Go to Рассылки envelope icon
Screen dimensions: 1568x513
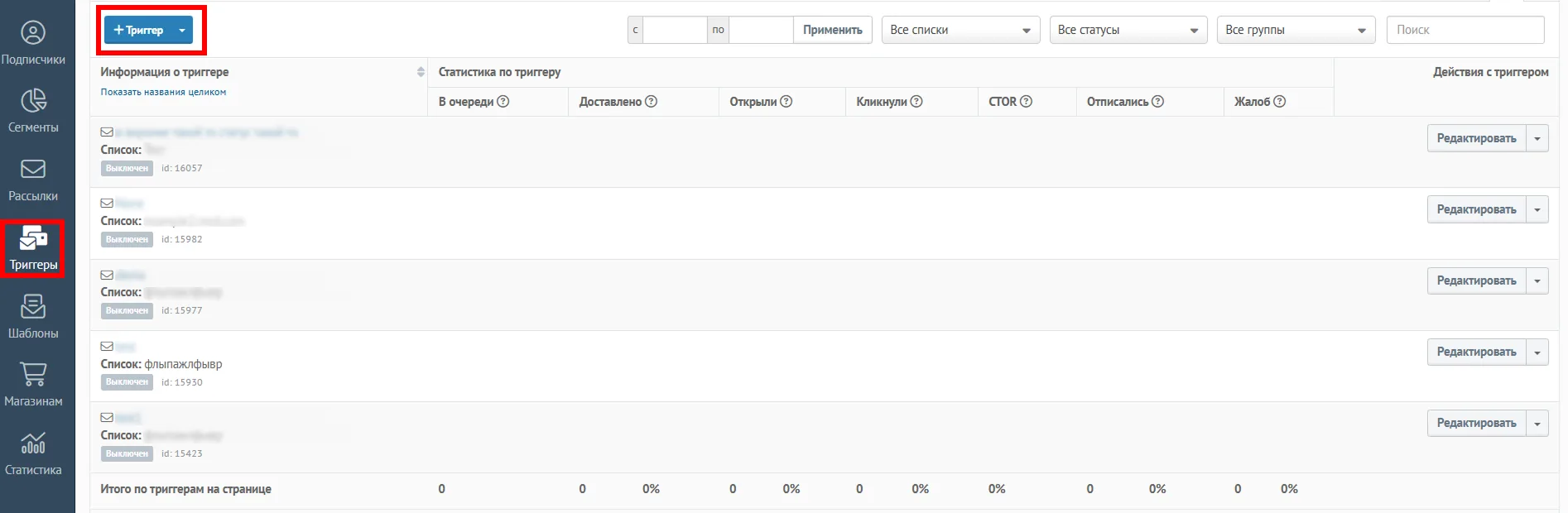33,169
